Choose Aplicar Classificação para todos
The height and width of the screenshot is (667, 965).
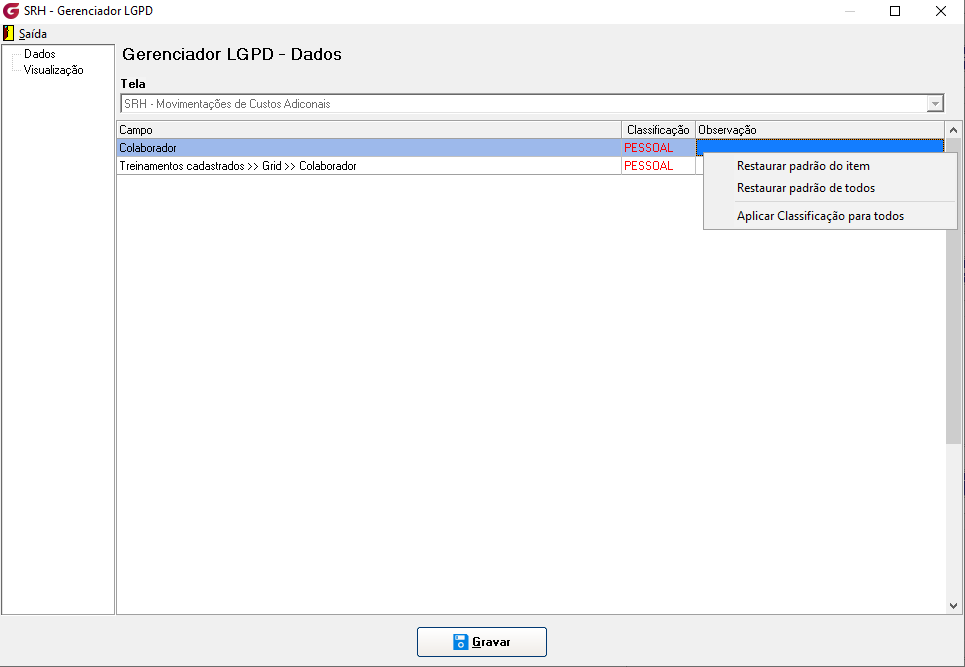pyautogui.click(x=820, y=216)
